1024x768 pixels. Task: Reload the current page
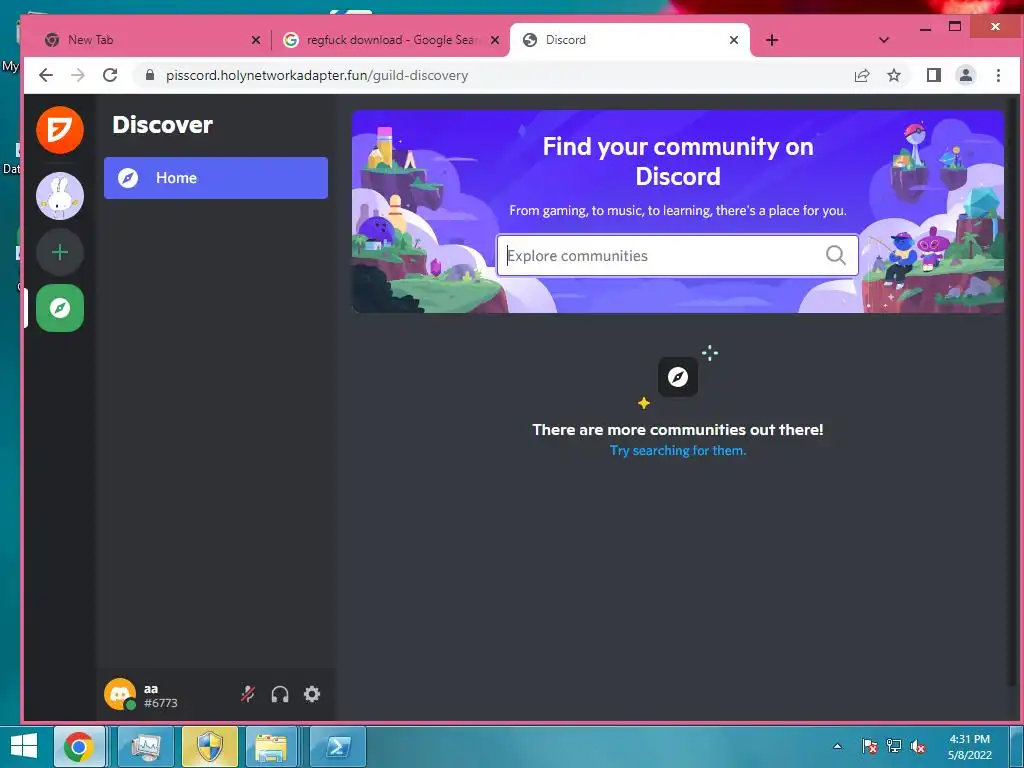pos(110,75)
